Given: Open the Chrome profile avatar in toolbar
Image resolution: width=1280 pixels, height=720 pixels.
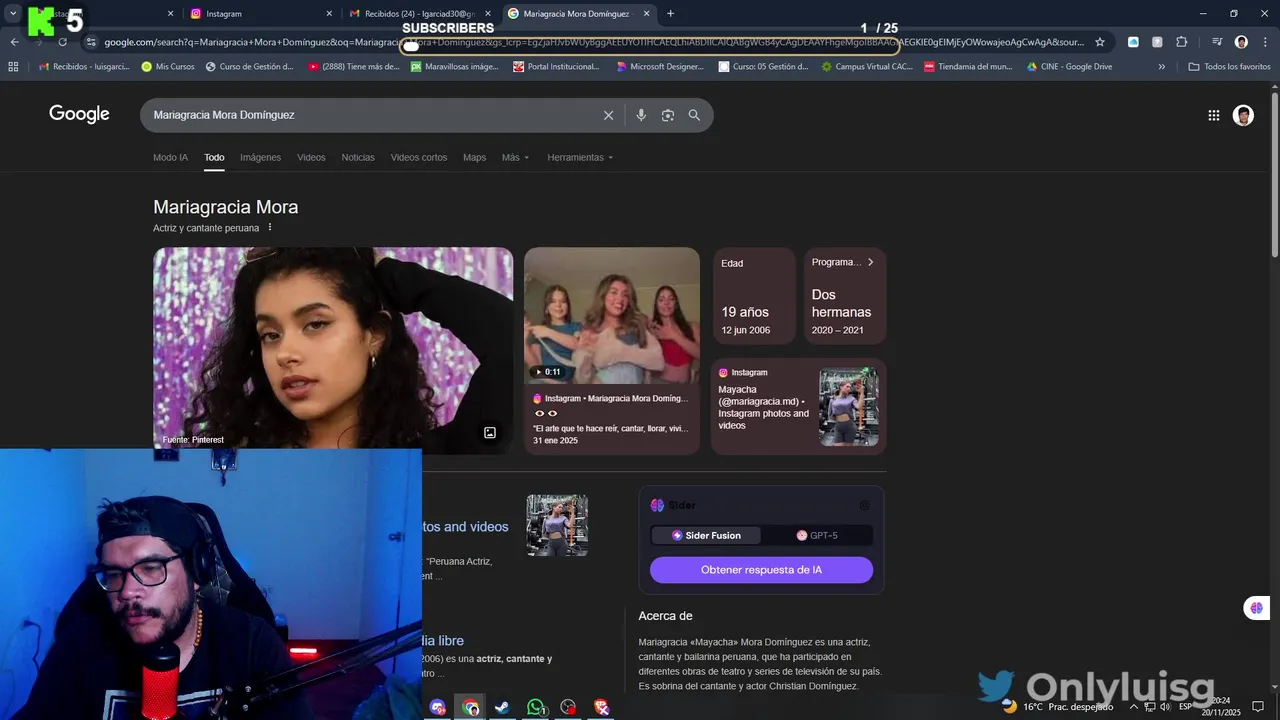Looking at the screenshot, I should coord(1241,42).
